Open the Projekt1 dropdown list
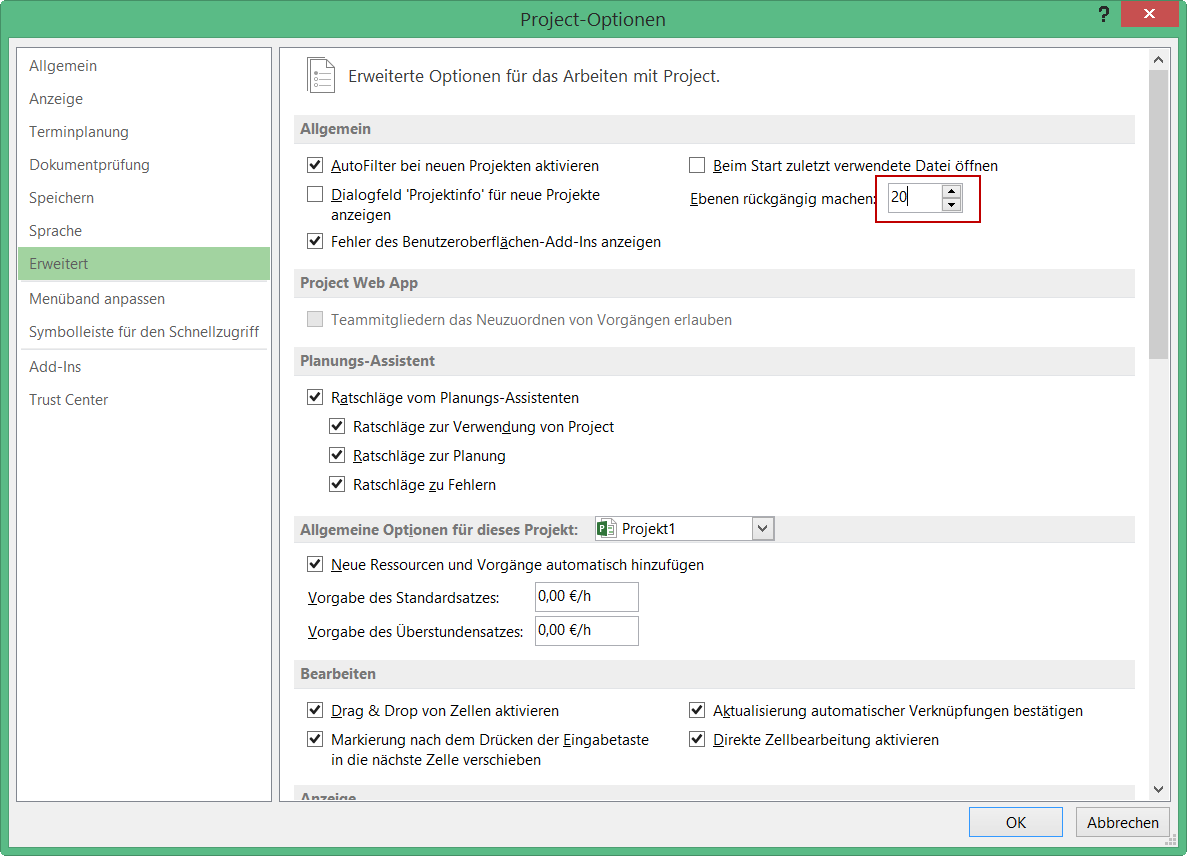The width and height of the screenshot is (1187, 856). (763, 529)
